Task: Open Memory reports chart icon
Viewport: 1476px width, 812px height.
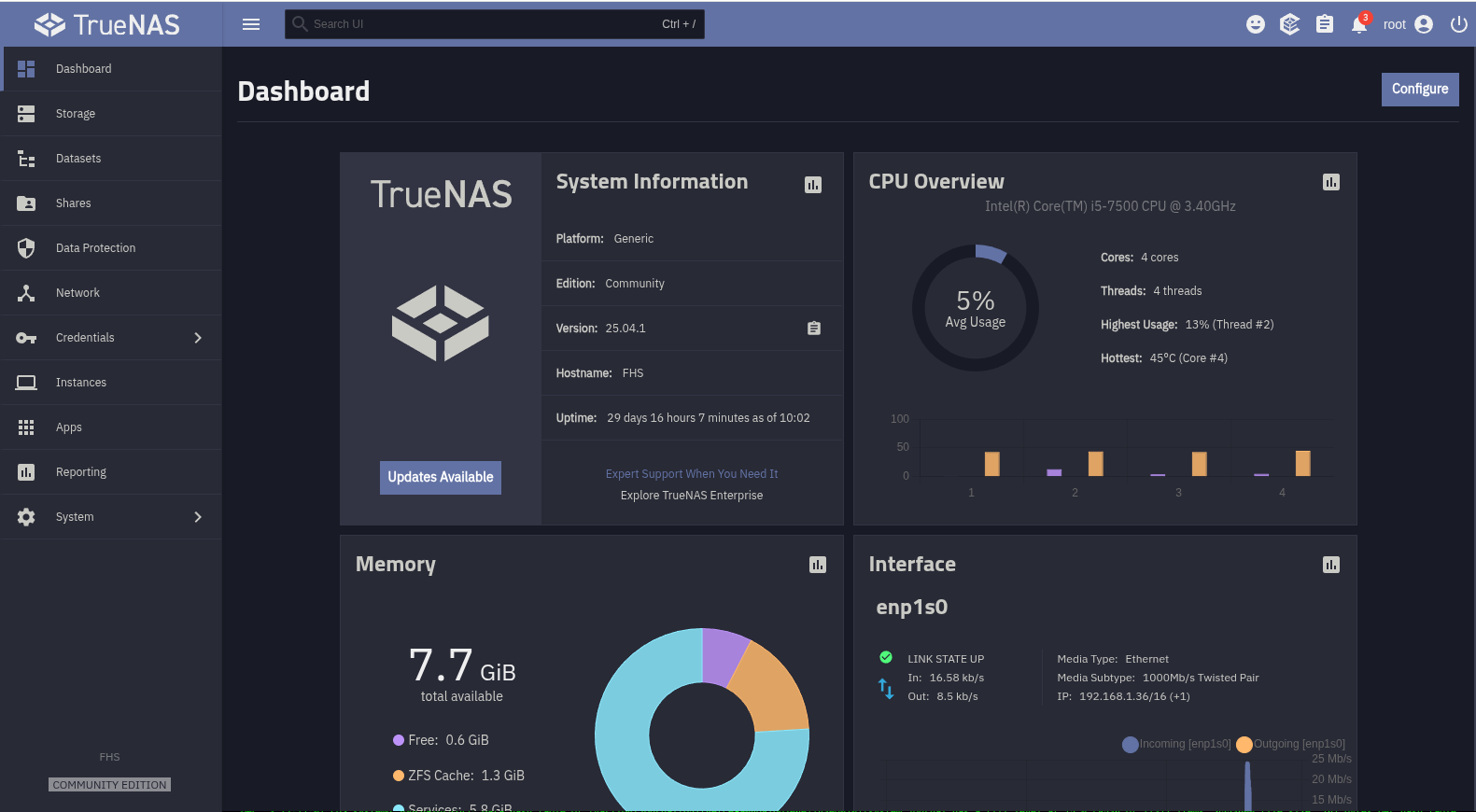Action: point(818,565)
